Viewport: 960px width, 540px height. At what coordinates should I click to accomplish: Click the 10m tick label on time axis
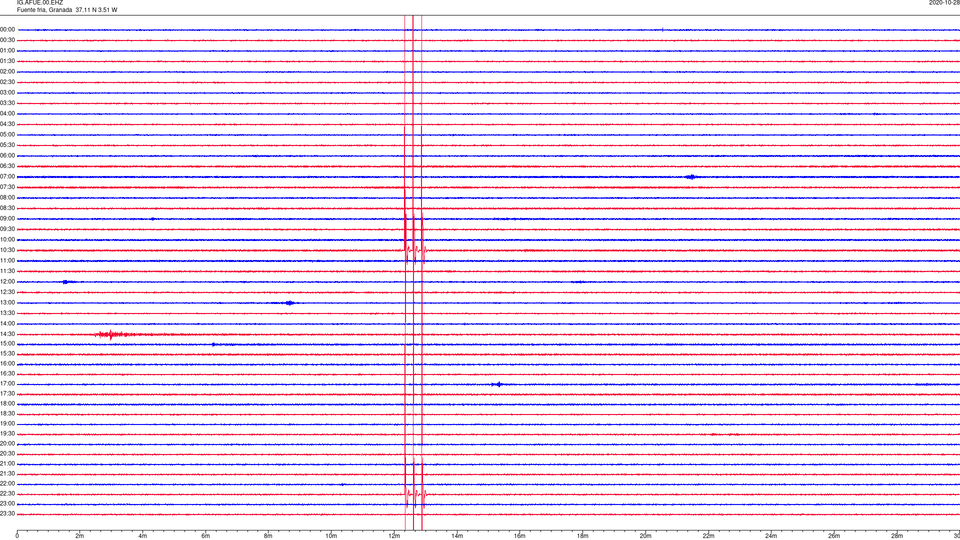331,536
